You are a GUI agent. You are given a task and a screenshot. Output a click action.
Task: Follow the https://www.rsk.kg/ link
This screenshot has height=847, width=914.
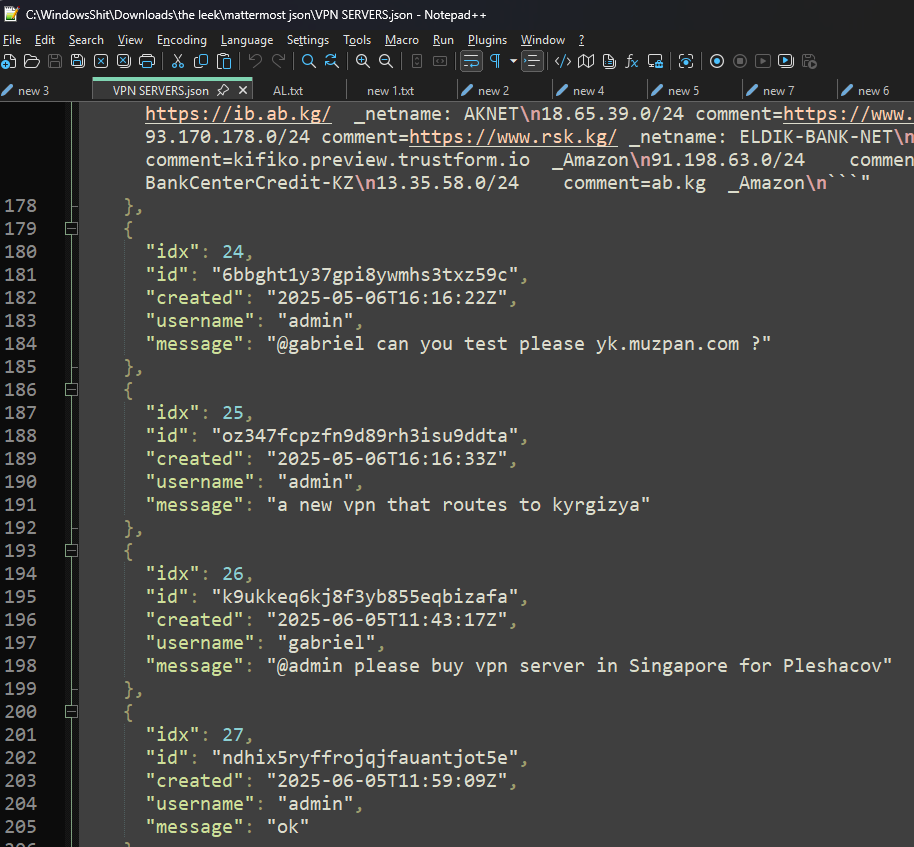click(513, 137)
